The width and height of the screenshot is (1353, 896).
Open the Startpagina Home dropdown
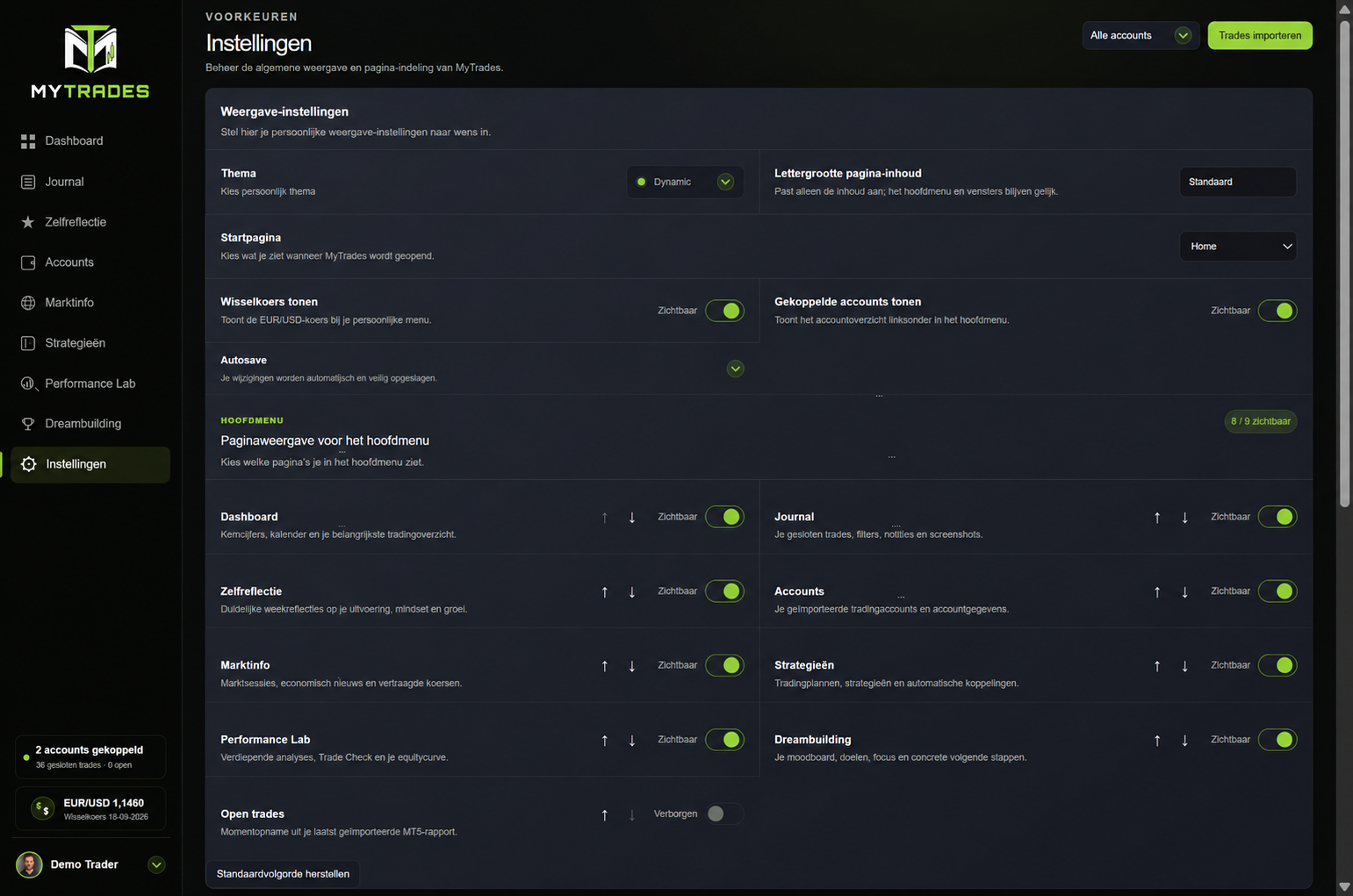(x=1238, y=247)
